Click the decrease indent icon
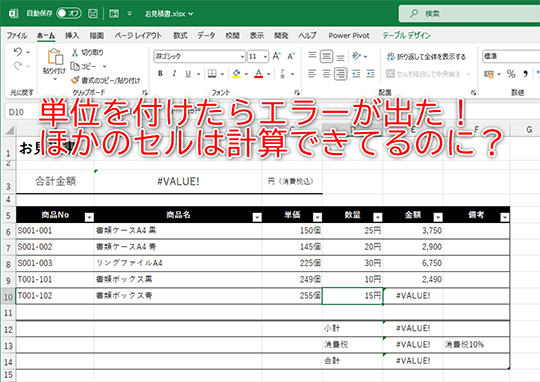Screen dimensions: 540x382 point(356,74)
